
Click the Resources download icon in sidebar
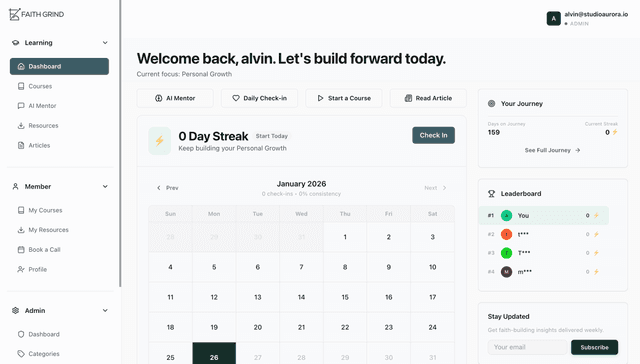[21, 126]
